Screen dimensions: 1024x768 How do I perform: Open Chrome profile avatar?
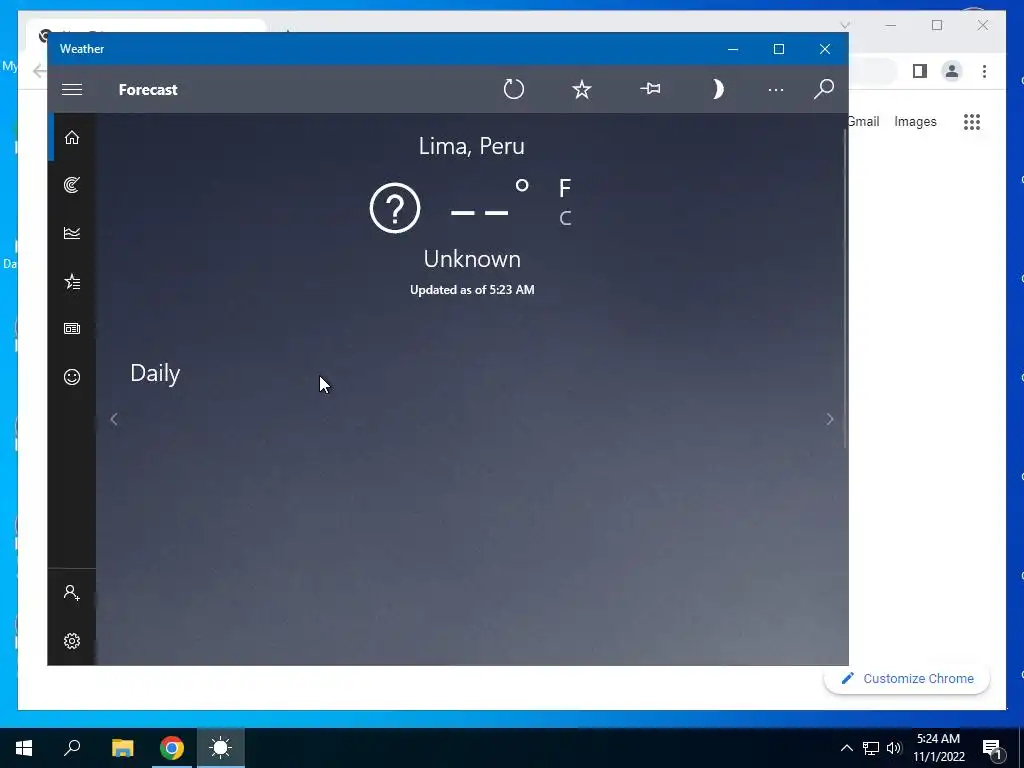pyautogui.click(x=952, y=71)
